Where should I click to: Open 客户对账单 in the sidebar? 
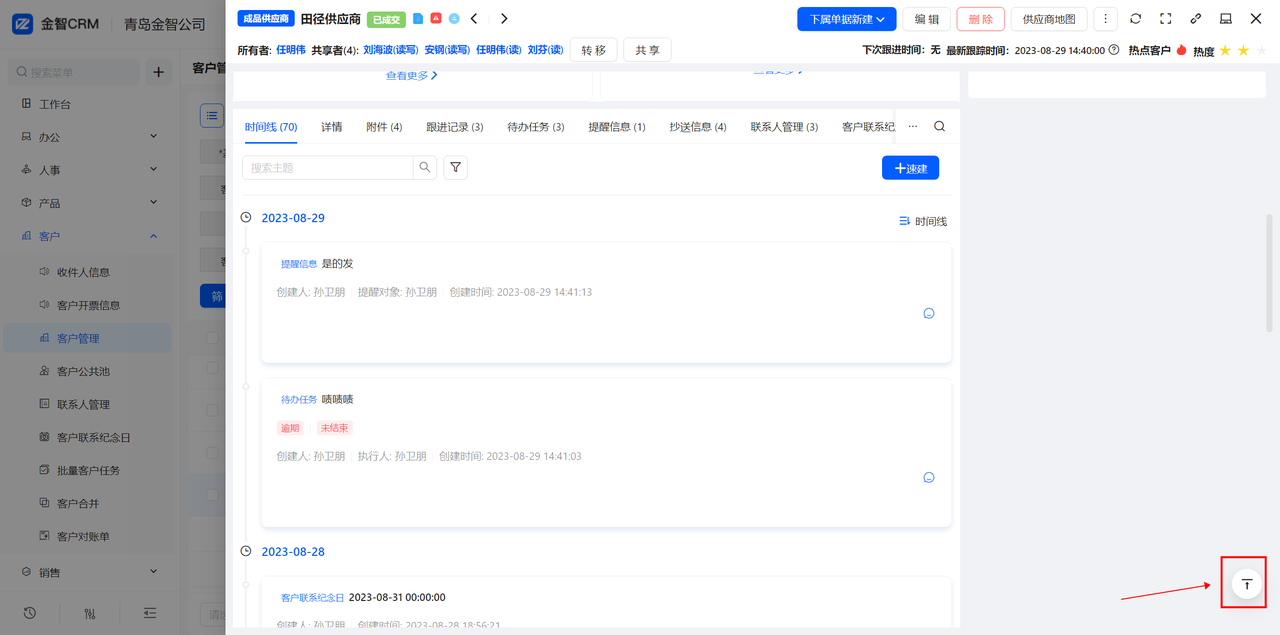[86, 536]
